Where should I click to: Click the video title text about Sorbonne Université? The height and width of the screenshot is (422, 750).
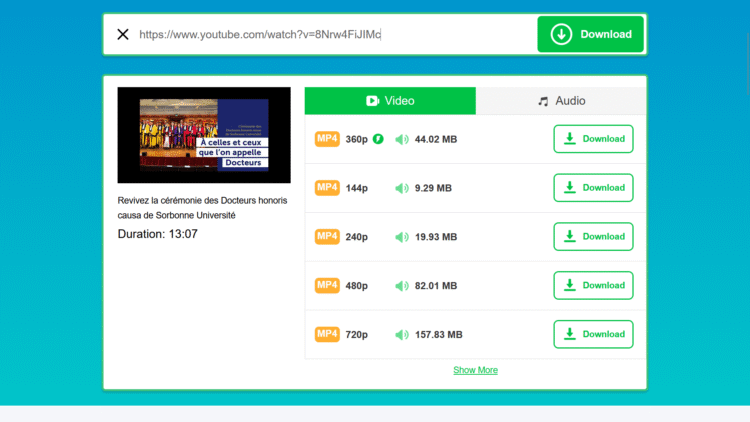202,208
